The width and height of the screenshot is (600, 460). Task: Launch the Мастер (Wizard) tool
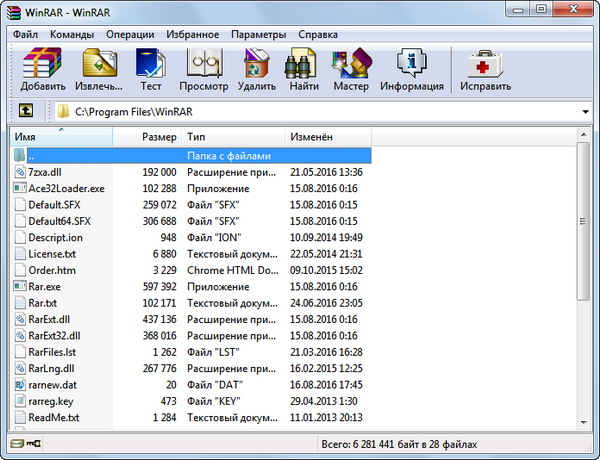351,68
